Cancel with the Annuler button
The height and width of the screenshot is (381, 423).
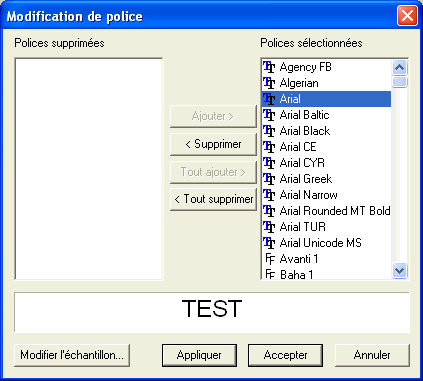372,355
